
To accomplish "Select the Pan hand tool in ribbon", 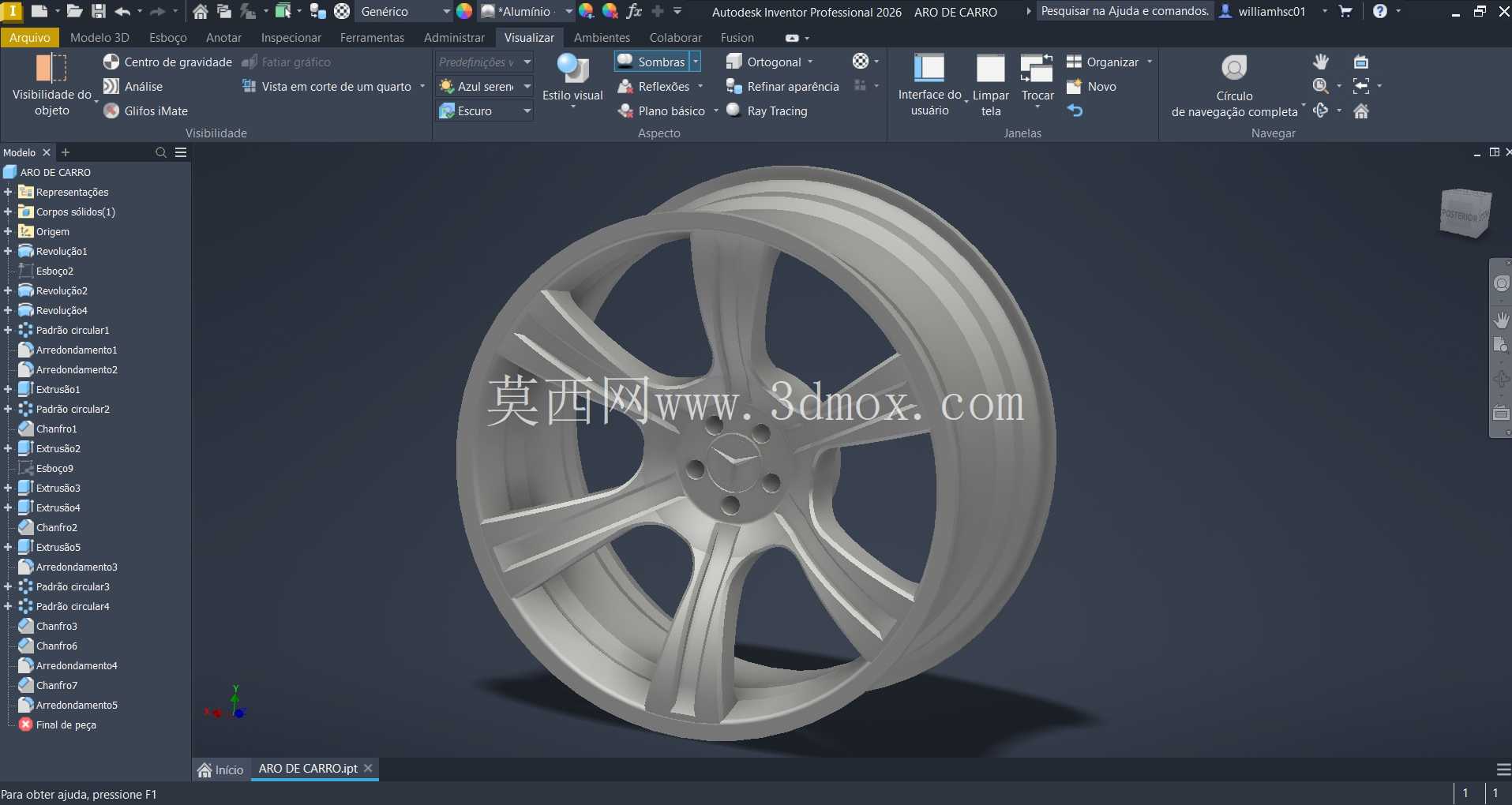I will pos(1321,62).
